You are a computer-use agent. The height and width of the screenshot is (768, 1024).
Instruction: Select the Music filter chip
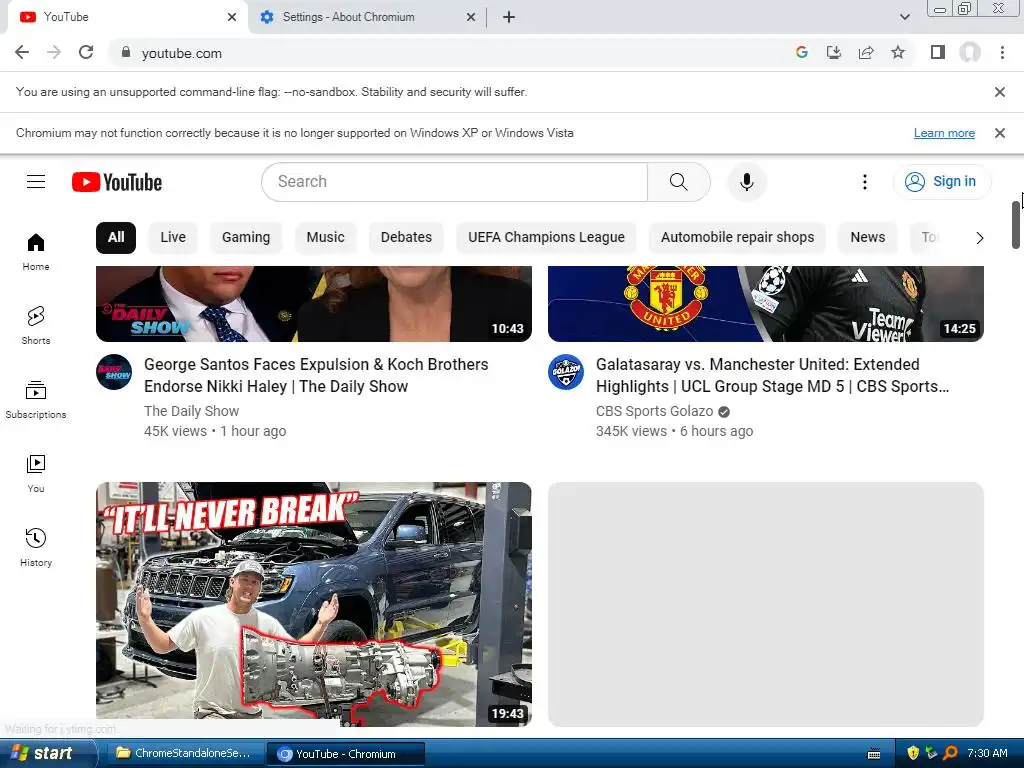click(x=325, y=238)
